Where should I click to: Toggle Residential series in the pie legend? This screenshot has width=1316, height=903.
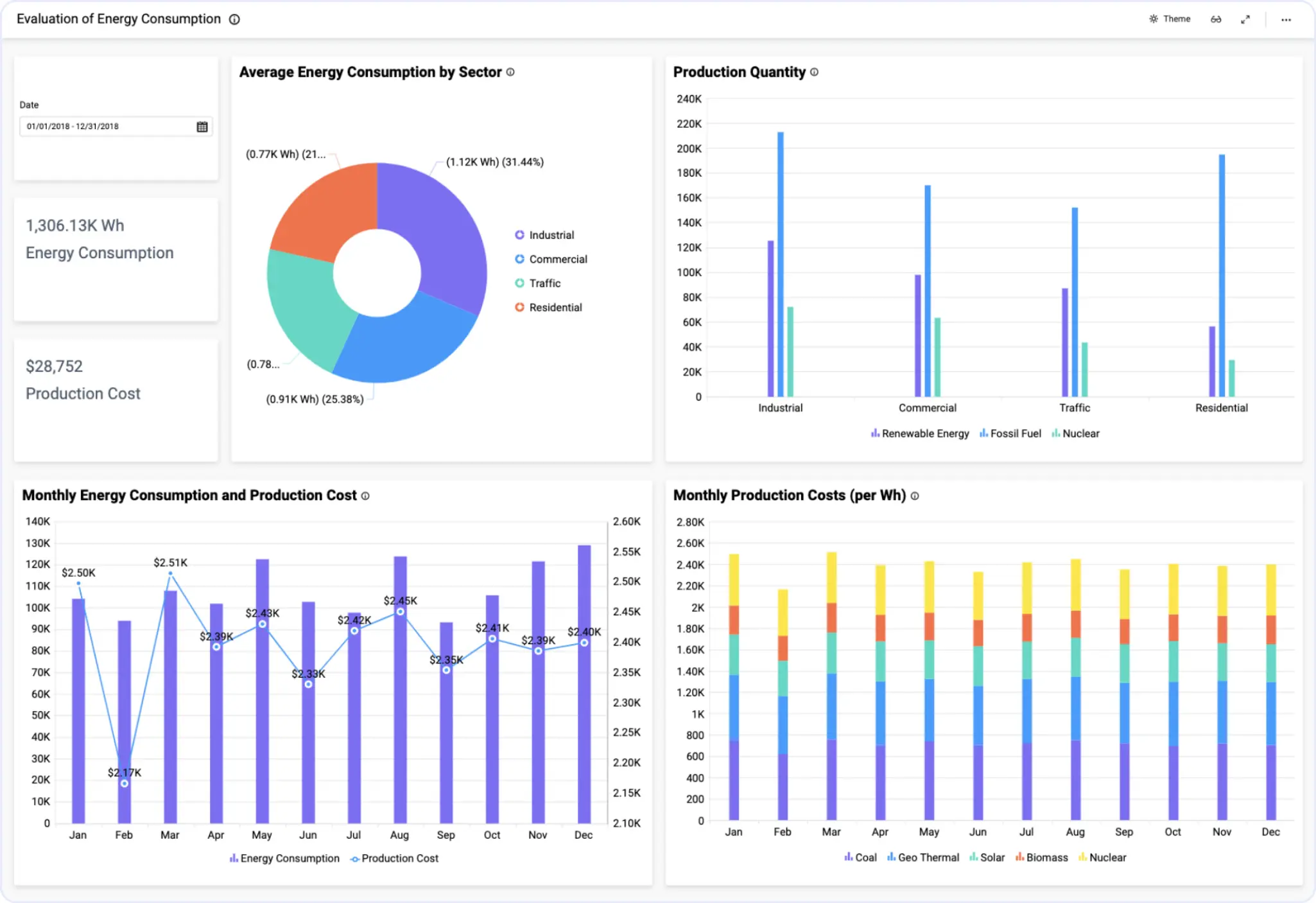555,308
